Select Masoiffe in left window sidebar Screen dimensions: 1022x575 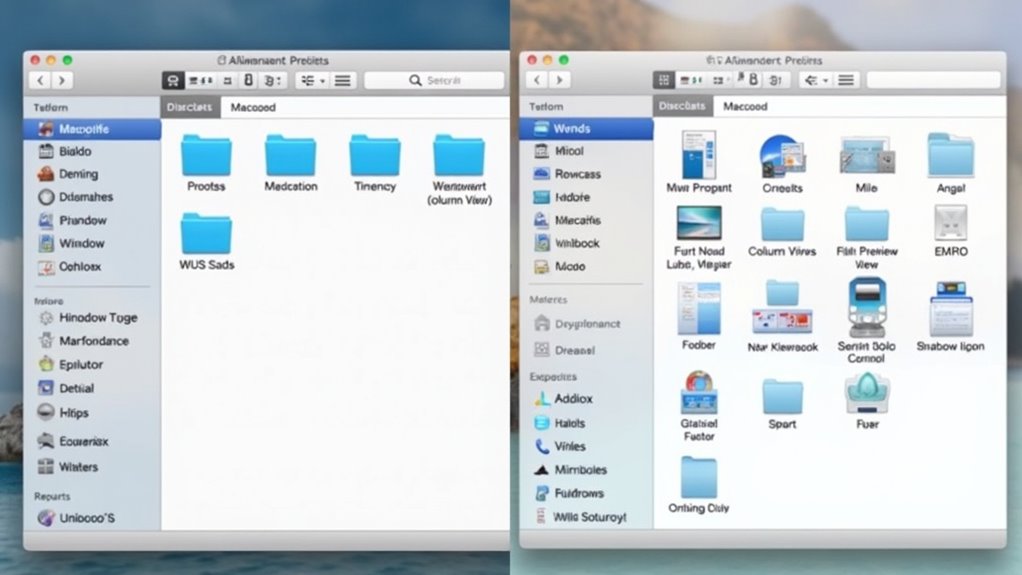[x=92, y=129]
